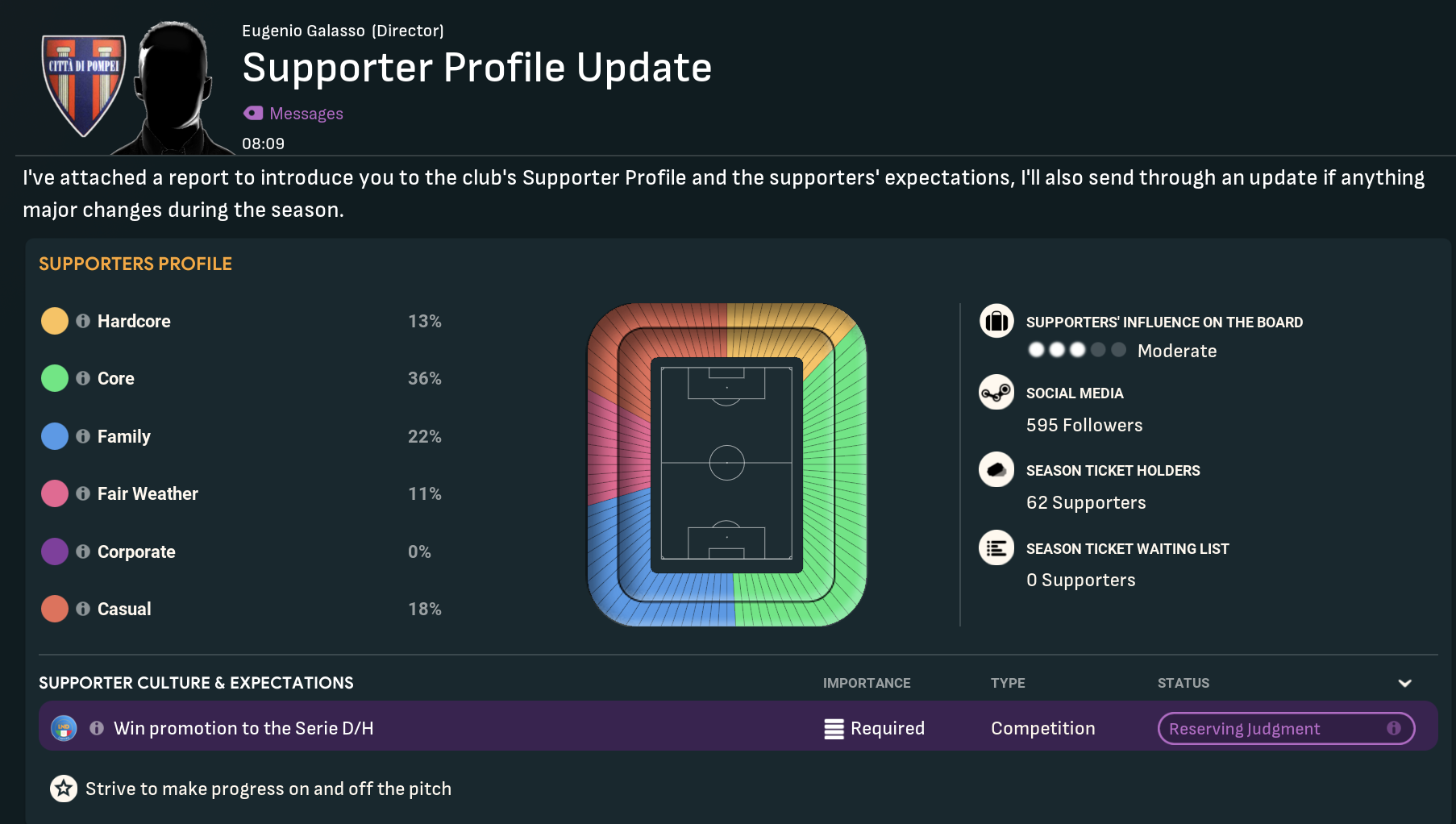The width and height of the screenshot is (1456, 824).
Task: Click the Social Media icon
Action: pyautogui.click(x=996, y=393)
